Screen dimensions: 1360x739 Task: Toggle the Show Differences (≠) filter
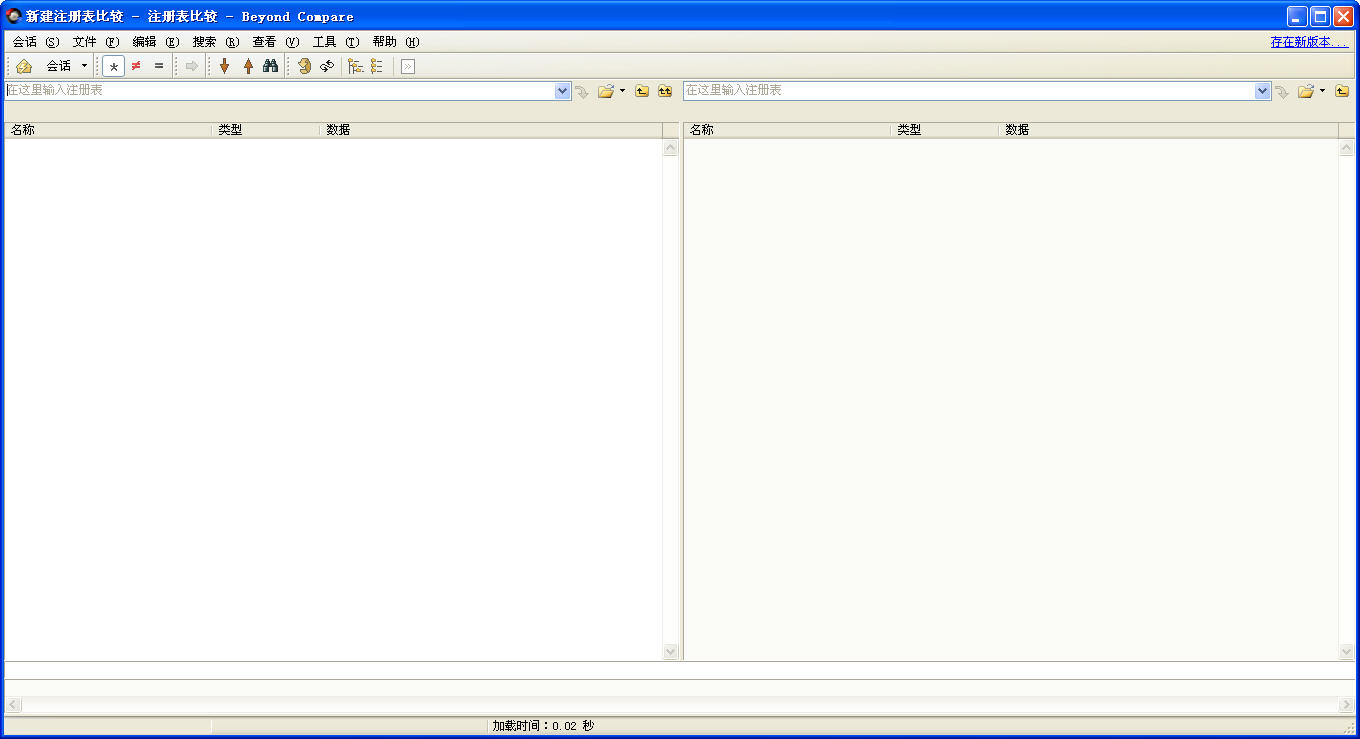coord(136,66)
